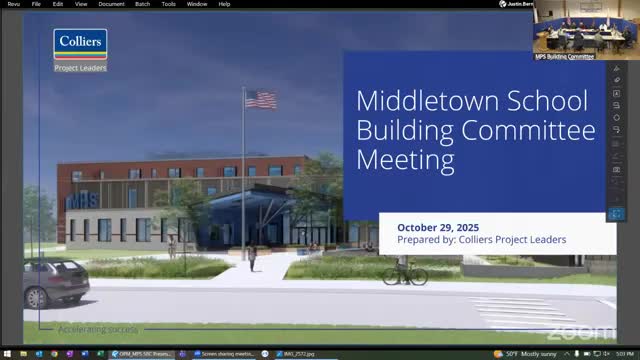Click the October 29, 2025 date text
The image size is (640, 360).
(438, 228)
